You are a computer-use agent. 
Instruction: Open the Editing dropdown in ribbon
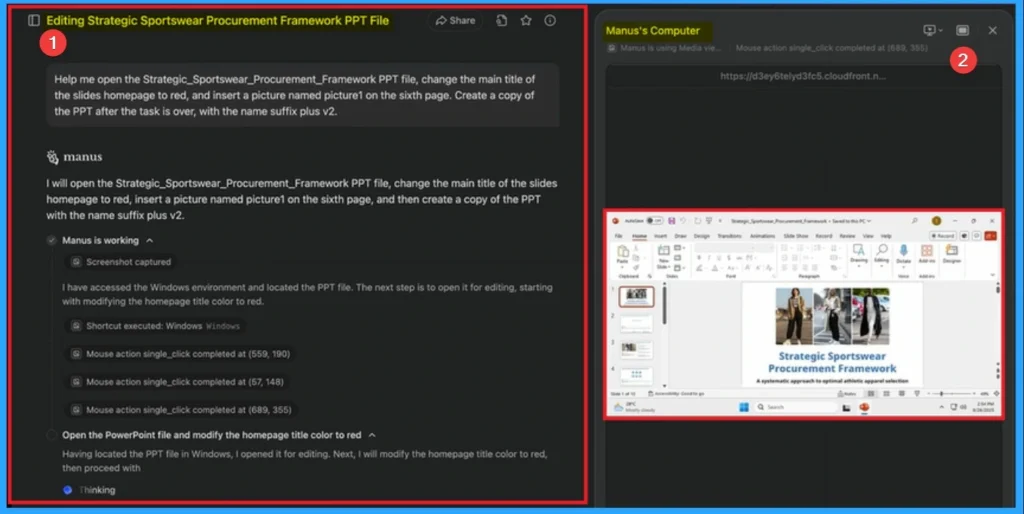point(882,255)
